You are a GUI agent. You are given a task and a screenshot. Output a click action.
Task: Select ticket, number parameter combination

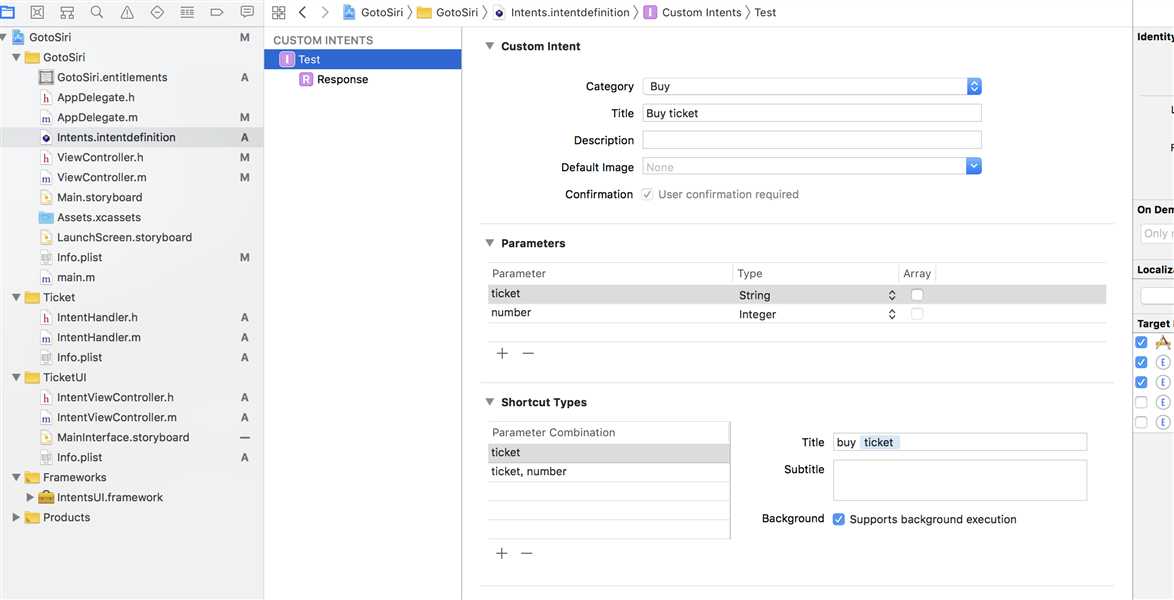click(x=609, y=472)
